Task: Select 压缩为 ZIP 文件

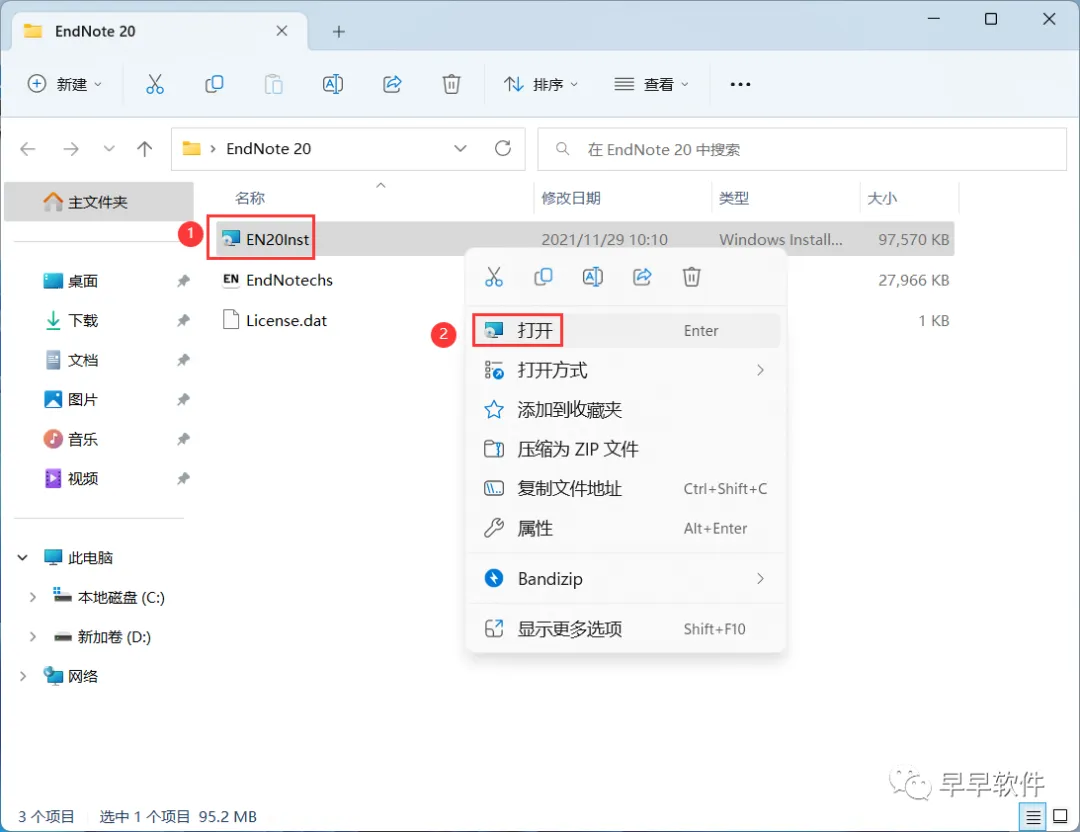Action: tap(626, 450)
